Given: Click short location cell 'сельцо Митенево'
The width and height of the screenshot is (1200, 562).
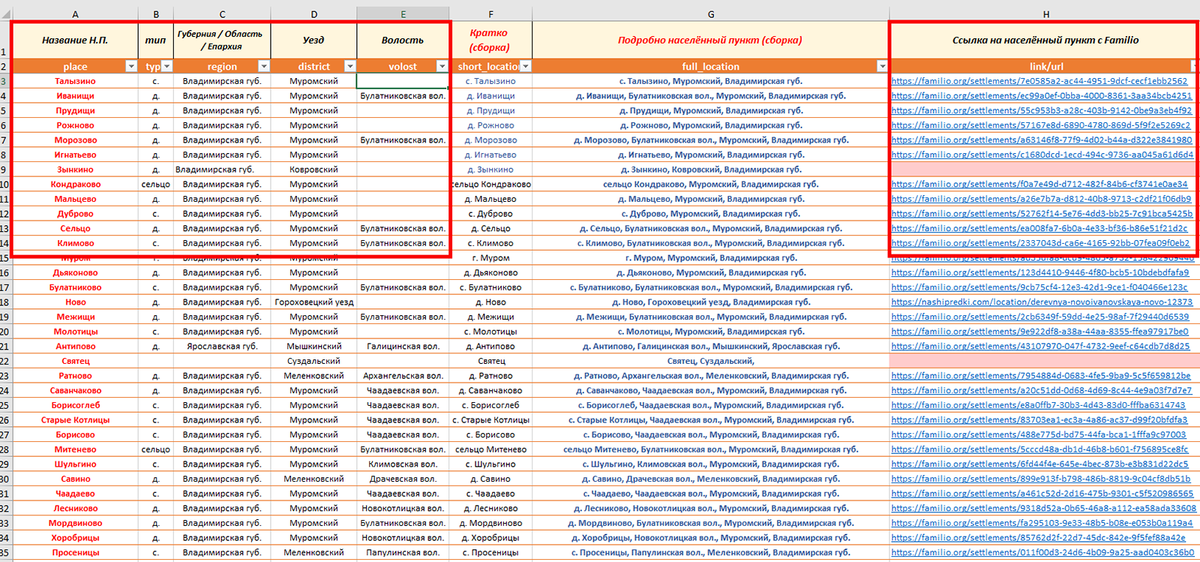Looking at the screenshot, I should click(491, 450).
